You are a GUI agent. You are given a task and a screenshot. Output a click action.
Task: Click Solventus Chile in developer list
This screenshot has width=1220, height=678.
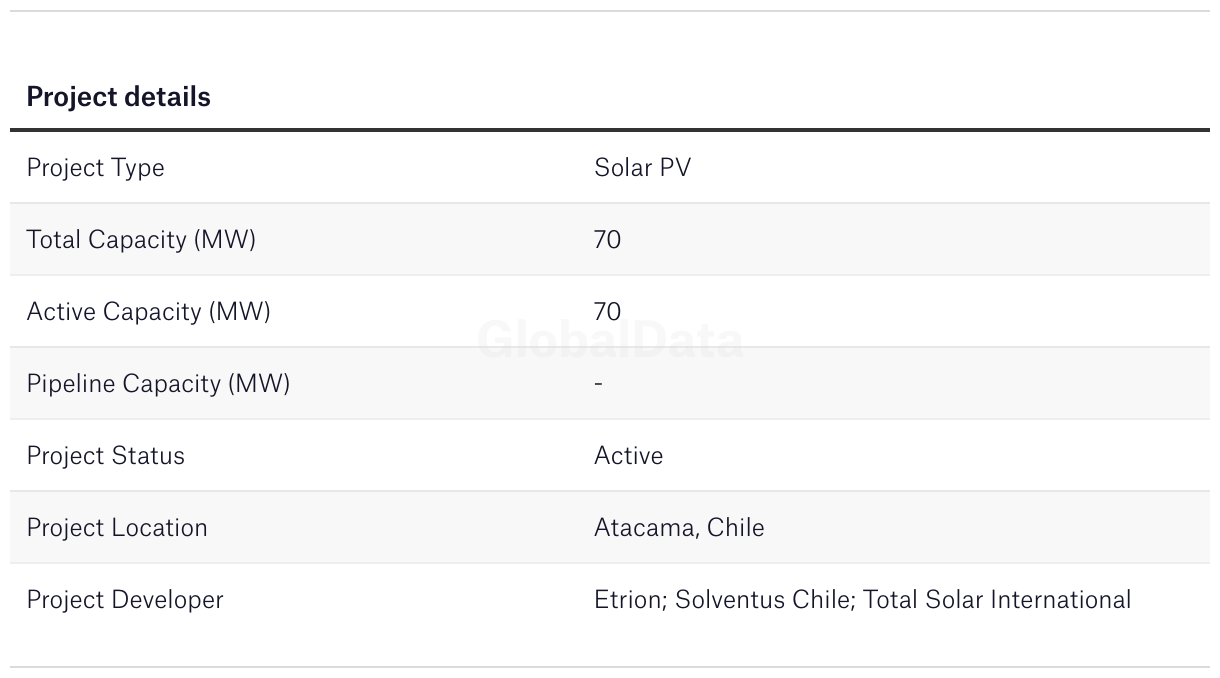pyautogui.click(x=763, y=600)
